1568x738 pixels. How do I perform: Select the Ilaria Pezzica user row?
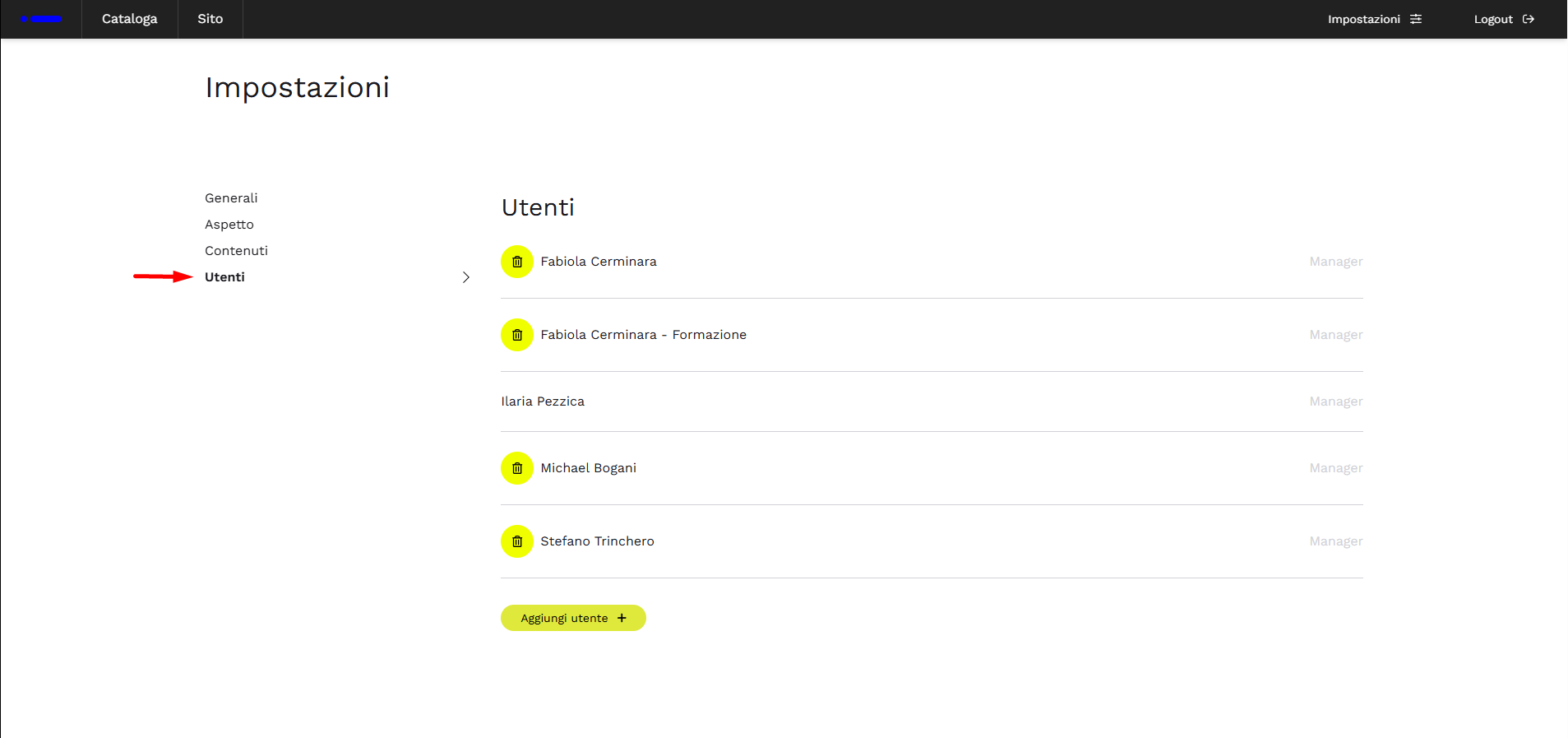pyautogui.click(x=543, y=401)
